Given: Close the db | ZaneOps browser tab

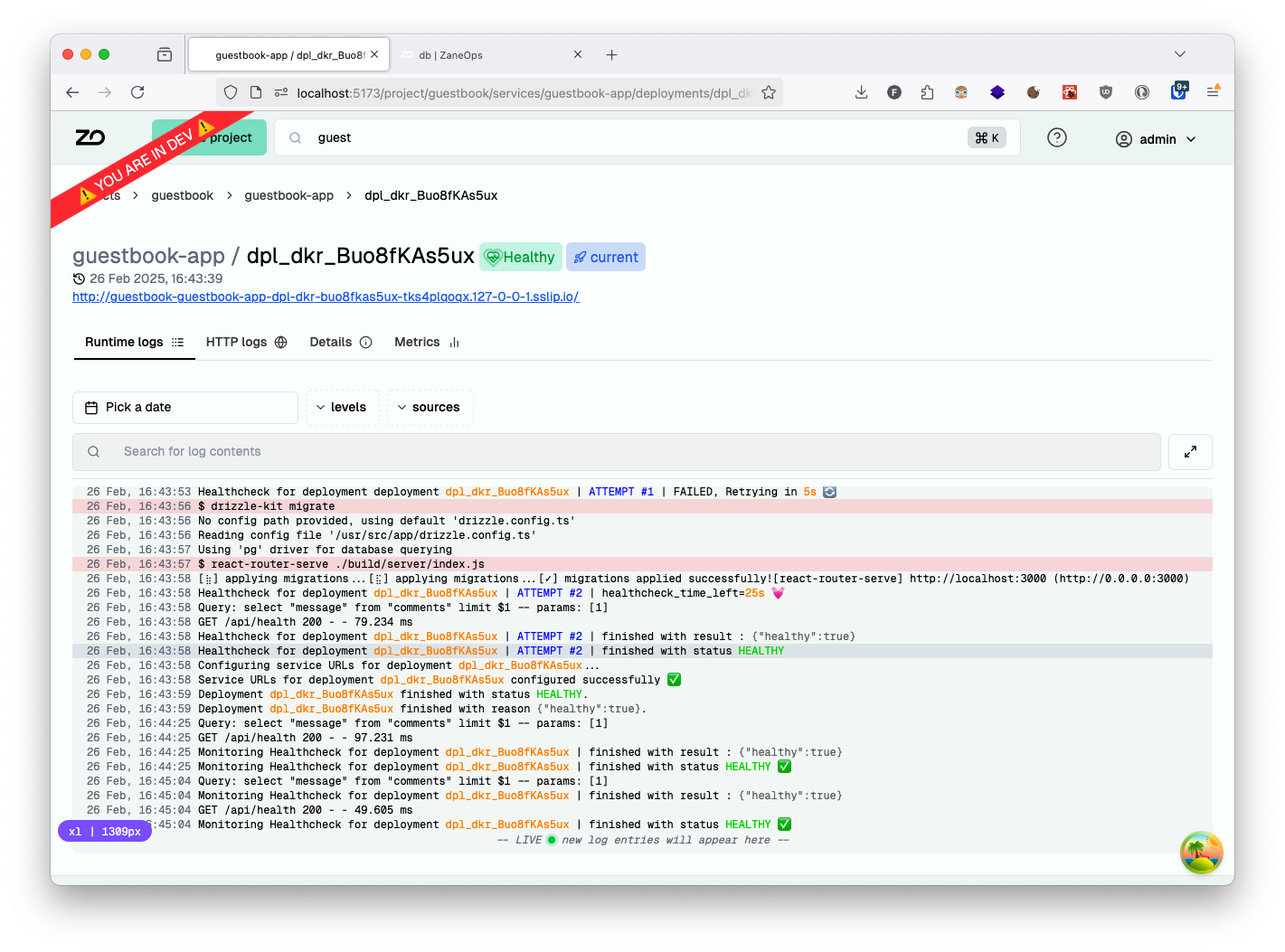Looking at the screenshot, I should 578,54.
